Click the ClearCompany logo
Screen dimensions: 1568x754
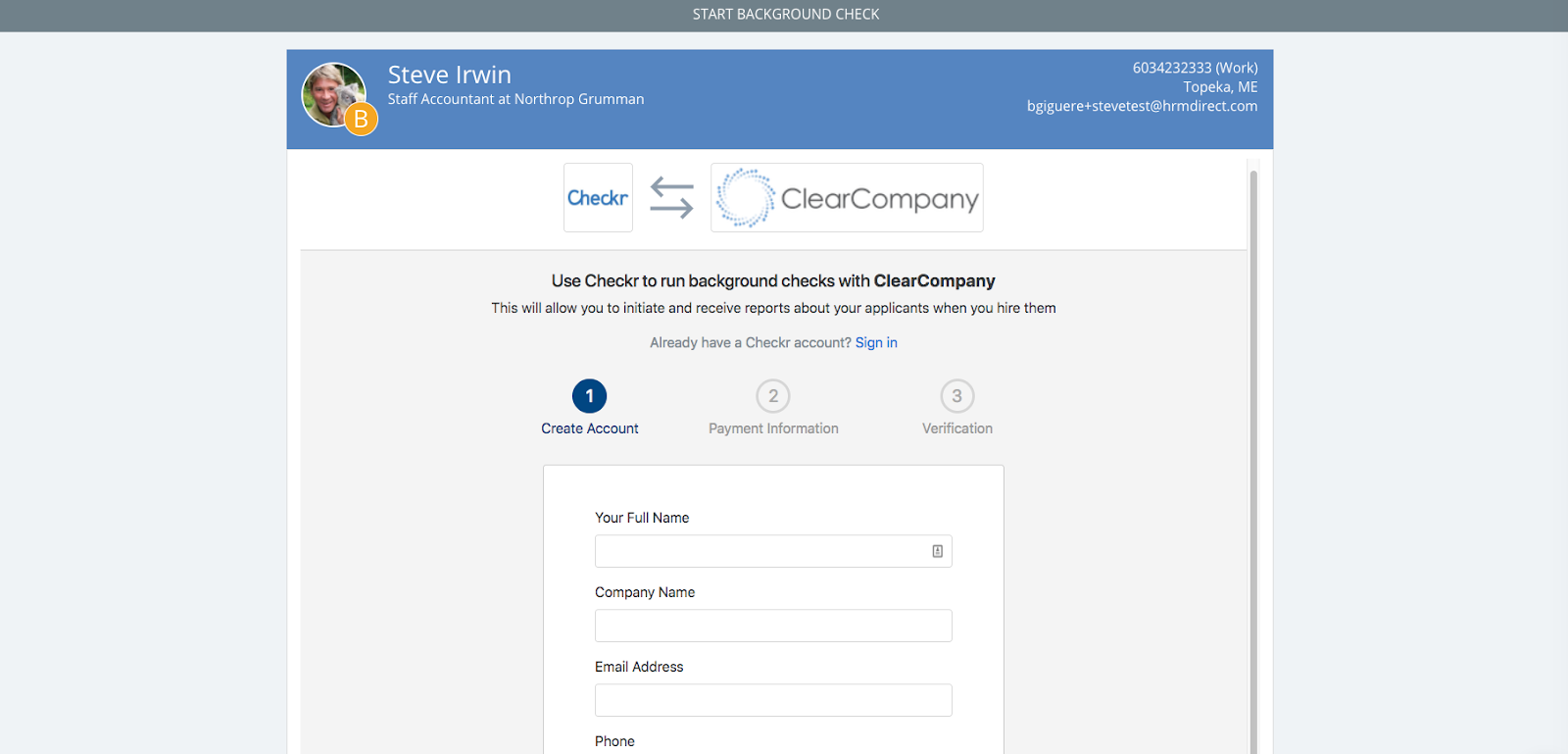point(847,198)
